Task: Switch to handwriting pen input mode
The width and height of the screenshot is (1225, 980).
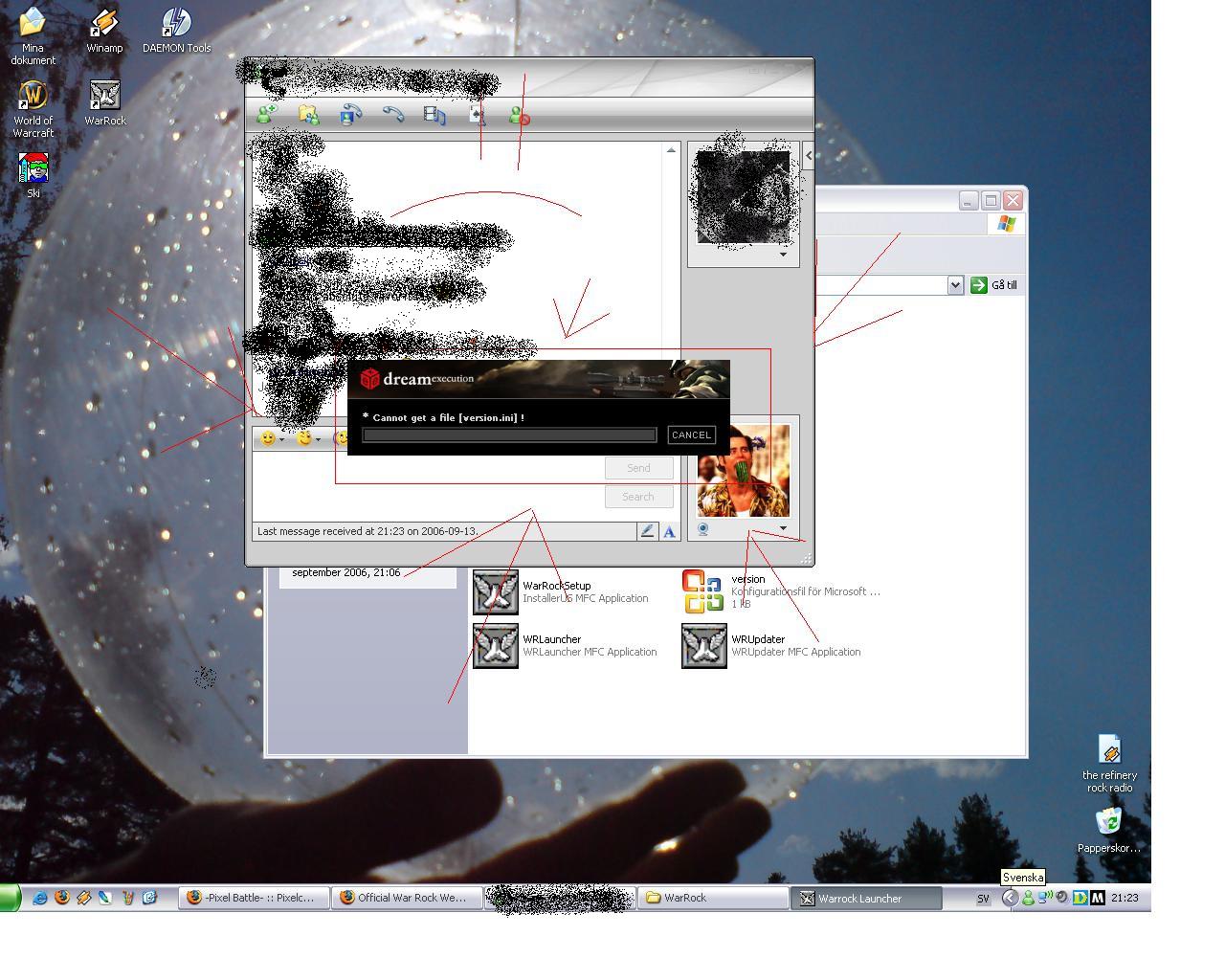Action: (647, 531)
